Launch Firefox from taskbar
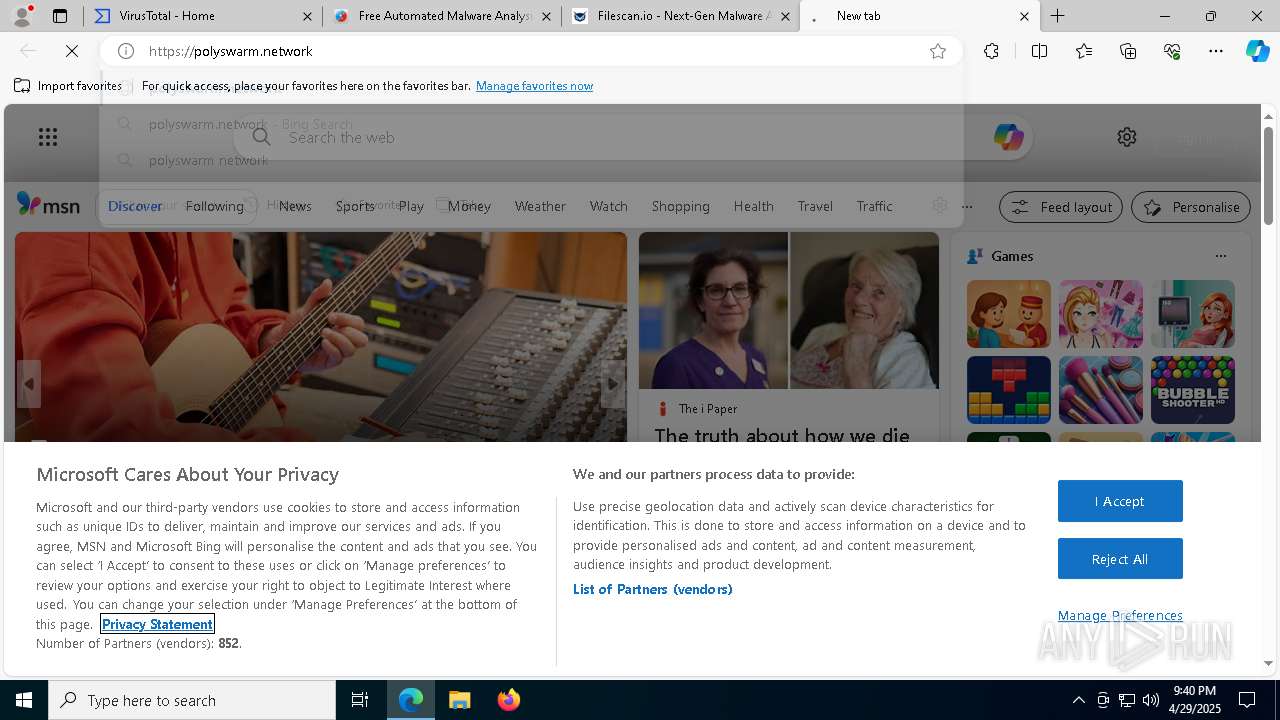Image resolution: width=1280 pixels, height=720 pixels. point(508,700)
